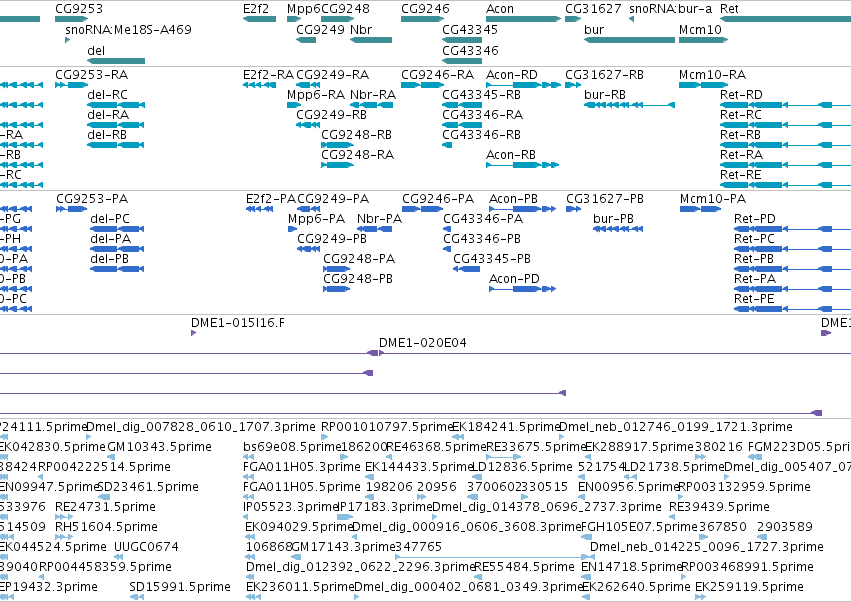
Task: Select protein Mcm10-PA
Action: pos(701,209)
